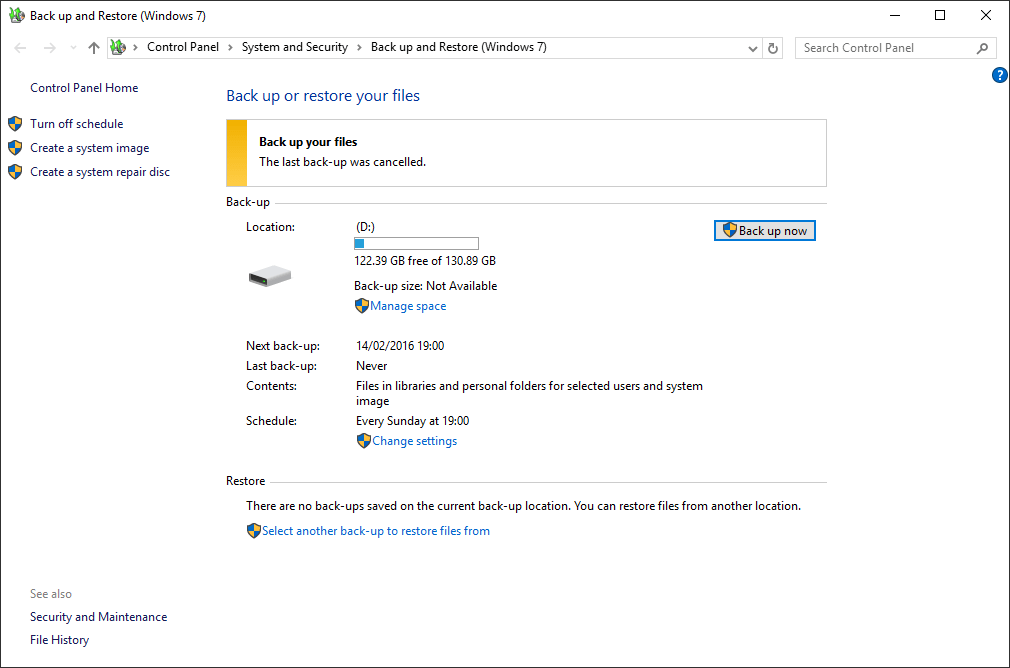Navigate back with the back arrow

(x=20, y=48)
